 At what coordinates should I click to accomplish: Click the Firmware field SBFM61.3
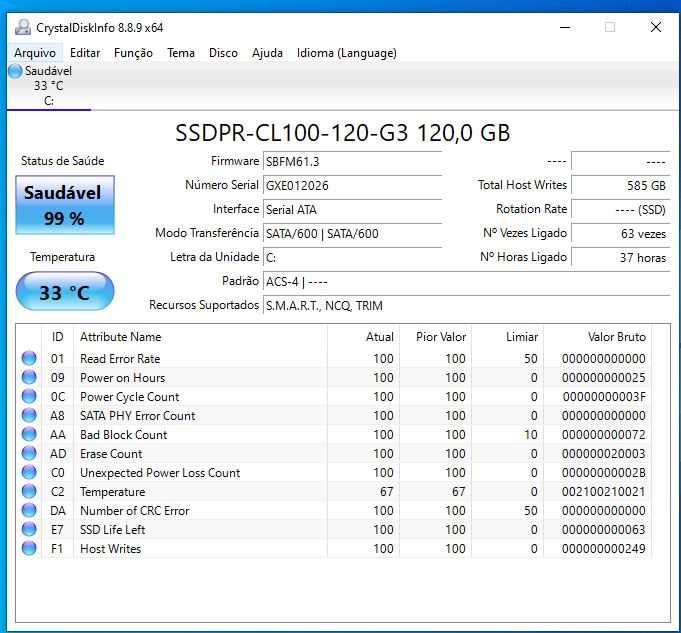(352, 162)
